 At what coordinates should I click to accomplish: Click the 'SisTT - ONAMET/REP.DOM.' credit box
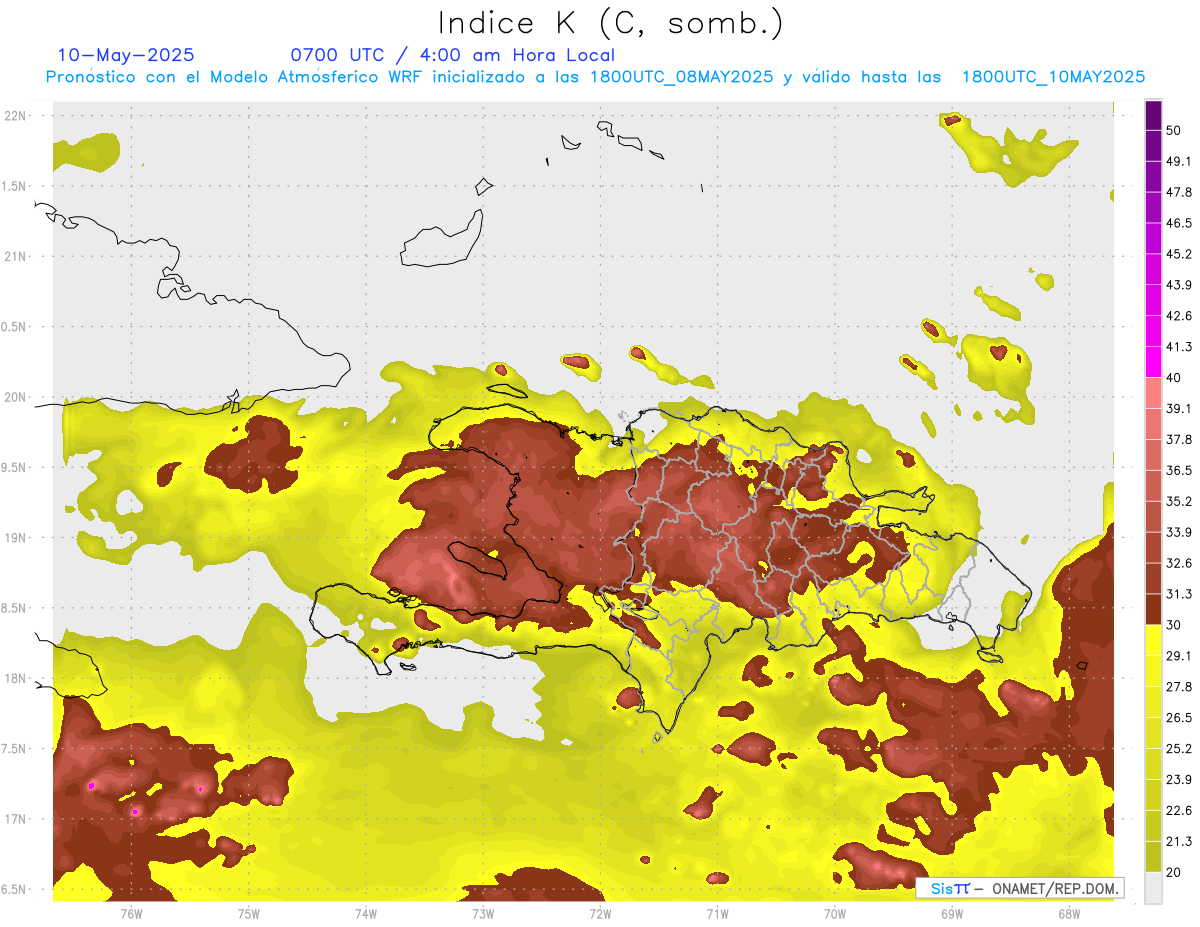(x=1019, y=888)
